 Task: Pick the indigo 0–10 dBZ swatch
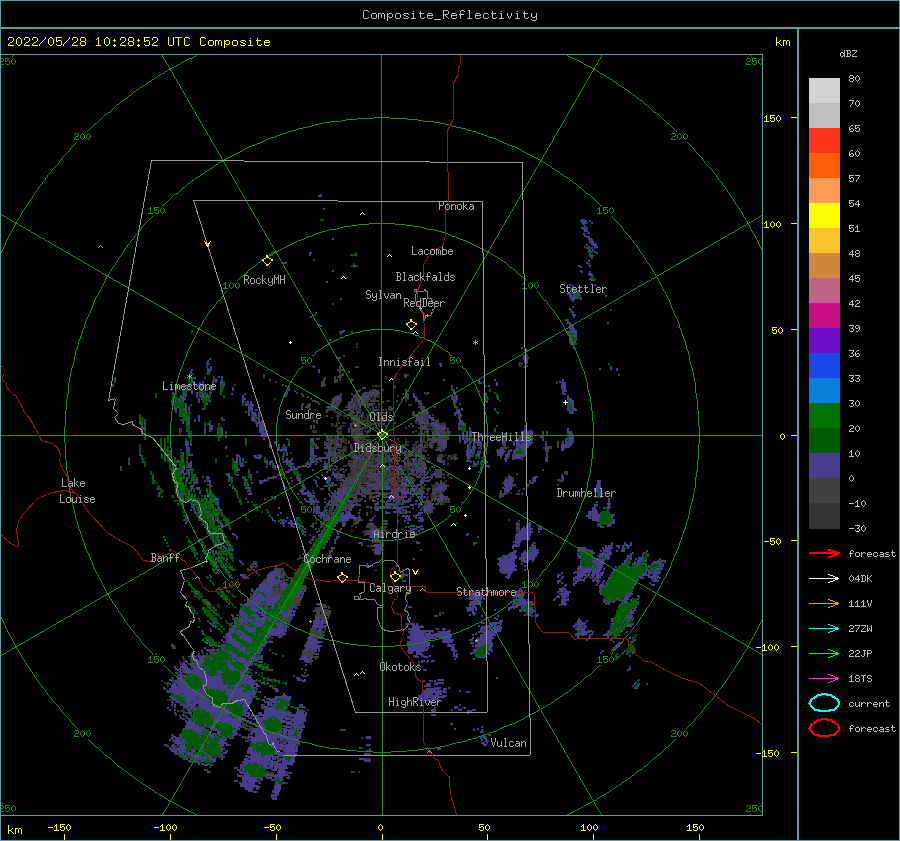pos(824,466)
